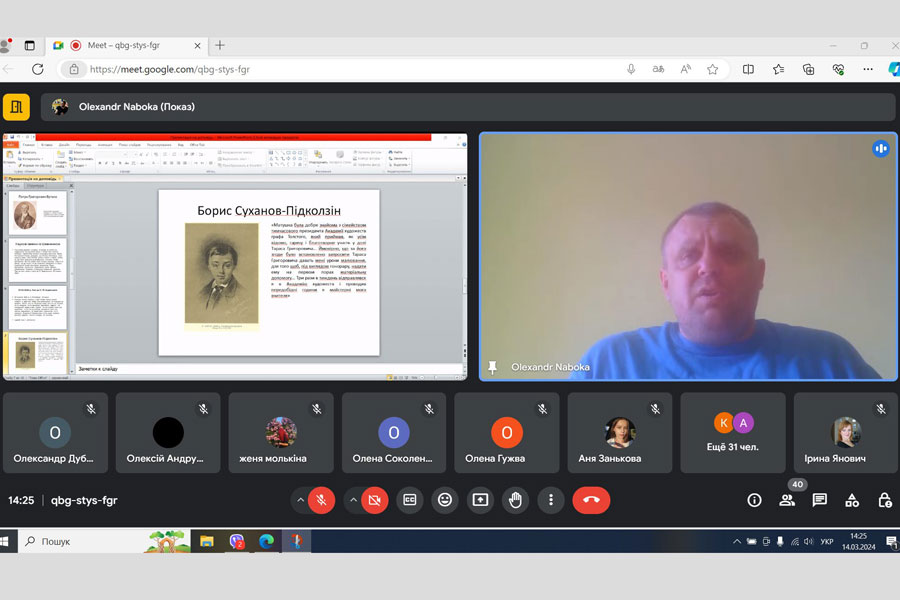The image size is (900, 600).
Task: Open the volume tray icon
Action: [x=809, y=541]
